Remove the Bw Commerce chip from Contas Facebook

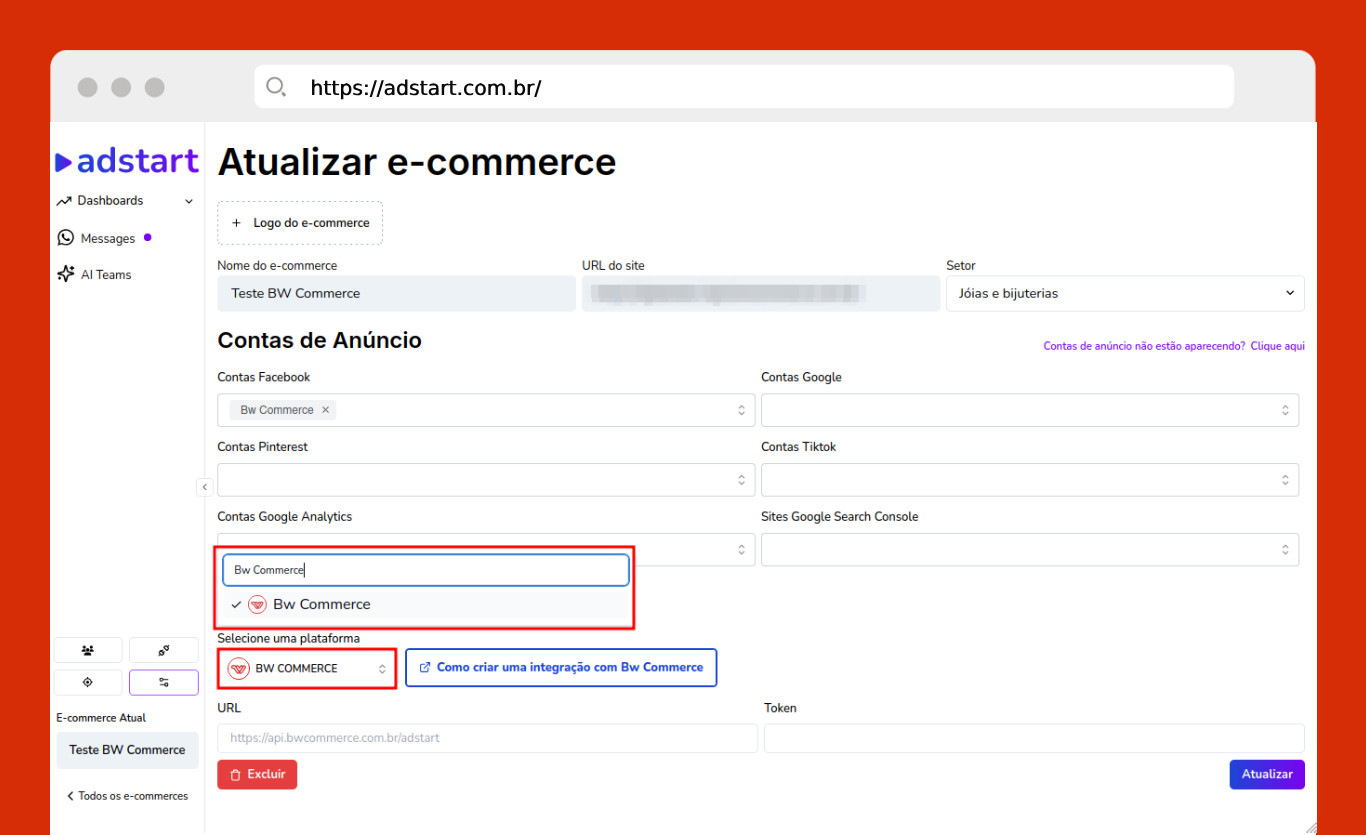coord(325,410)
